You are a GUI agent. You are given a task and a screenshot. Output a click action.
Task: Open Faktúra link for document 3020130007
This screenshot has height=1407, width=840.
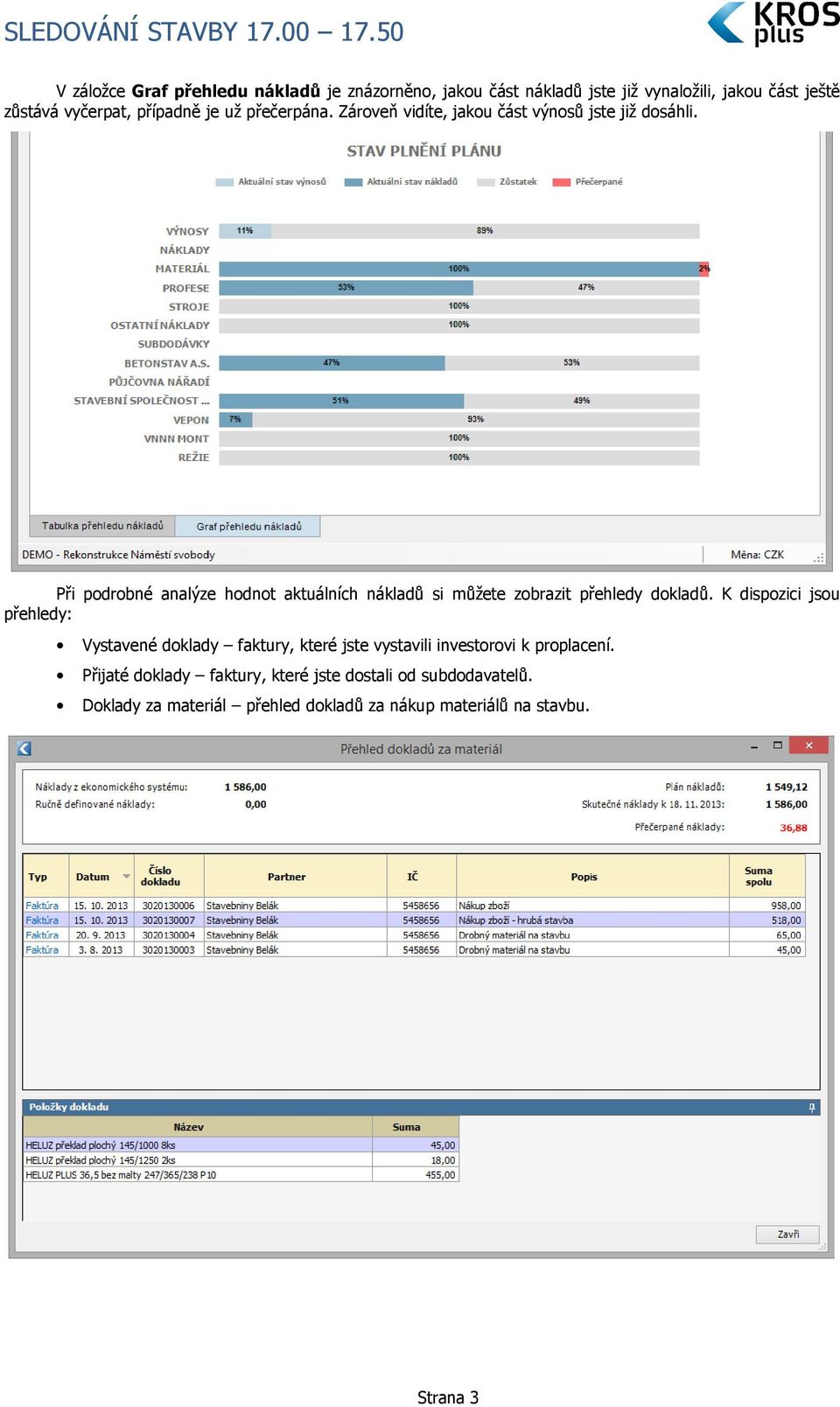pos(42,920)
